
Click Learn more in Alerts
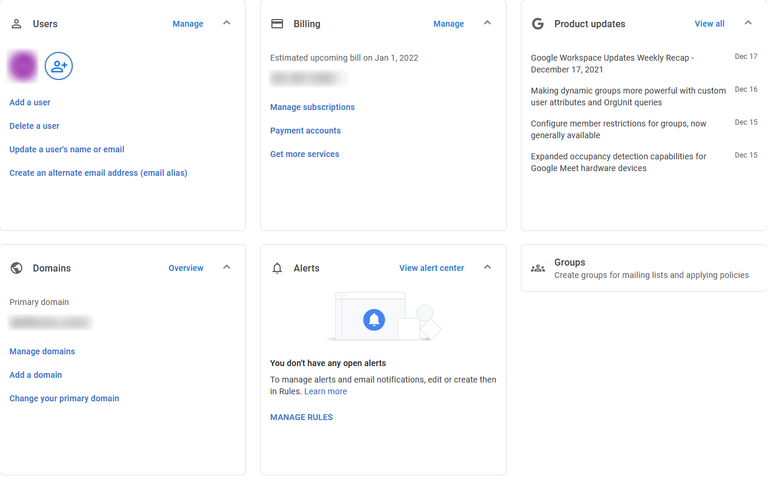tap(325, 391)
